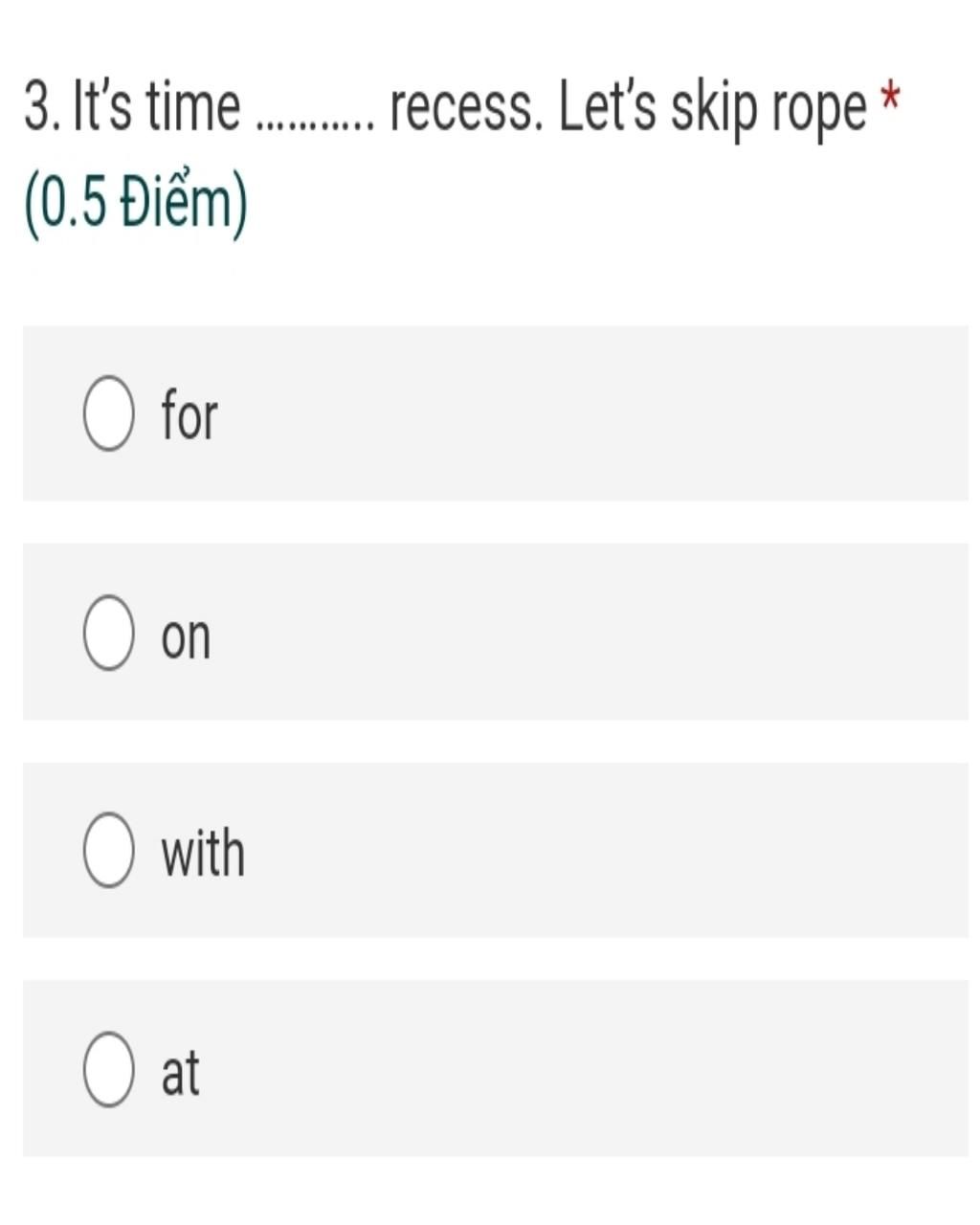
Task: Click the 'at' answer label text
Action: tap(180, 1072)
